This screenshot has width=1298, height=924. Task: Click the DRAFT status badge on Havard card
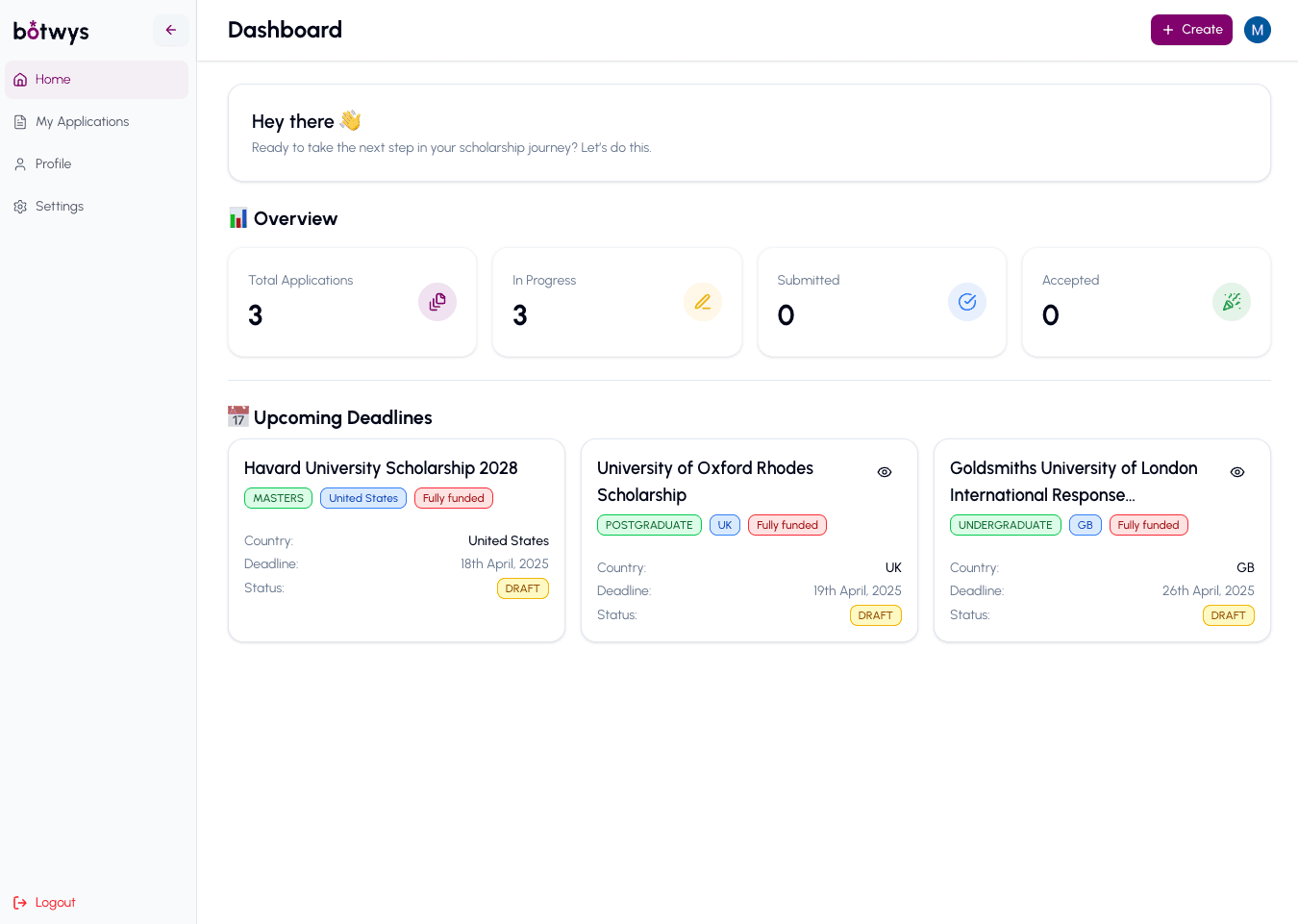coord(523,587)
